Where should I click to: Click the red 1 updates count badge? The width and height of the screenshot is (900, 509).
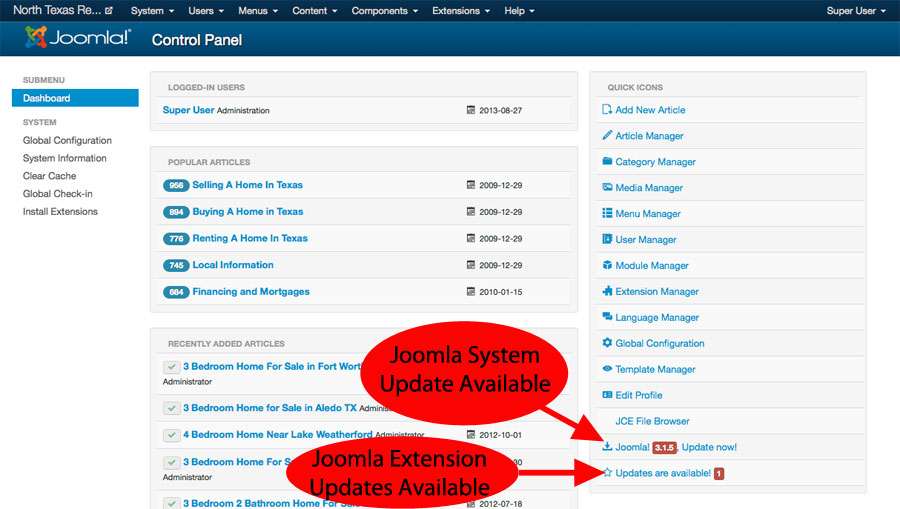pos(719,473)
